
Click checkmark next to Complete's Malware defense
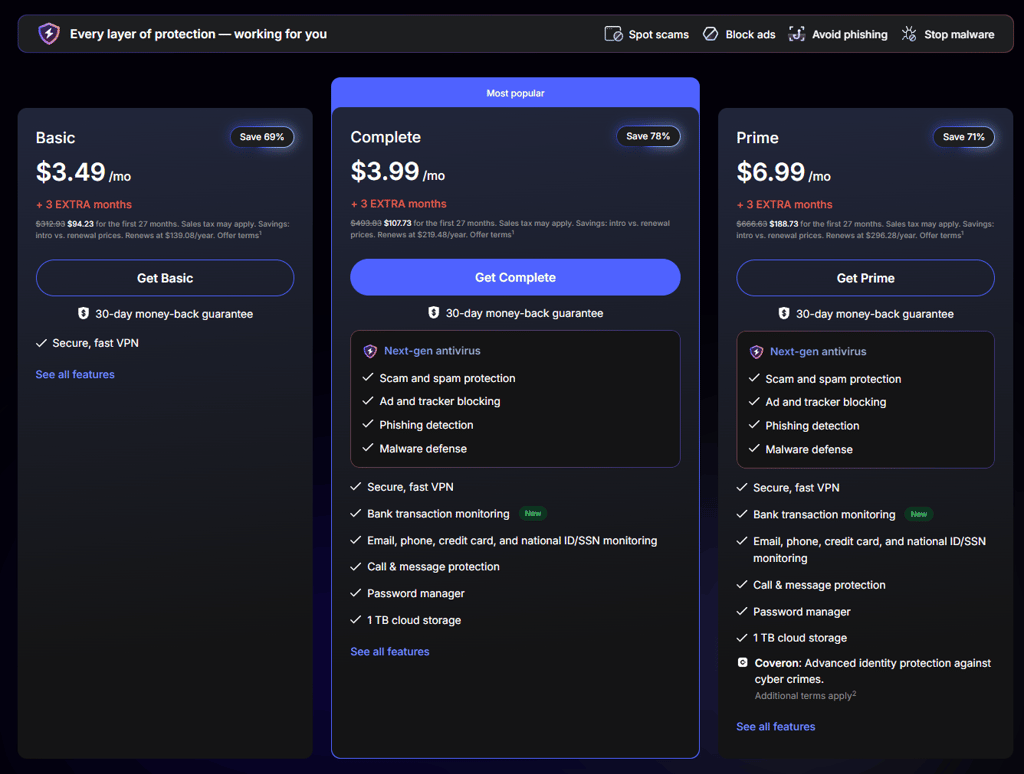coord(368,448)
